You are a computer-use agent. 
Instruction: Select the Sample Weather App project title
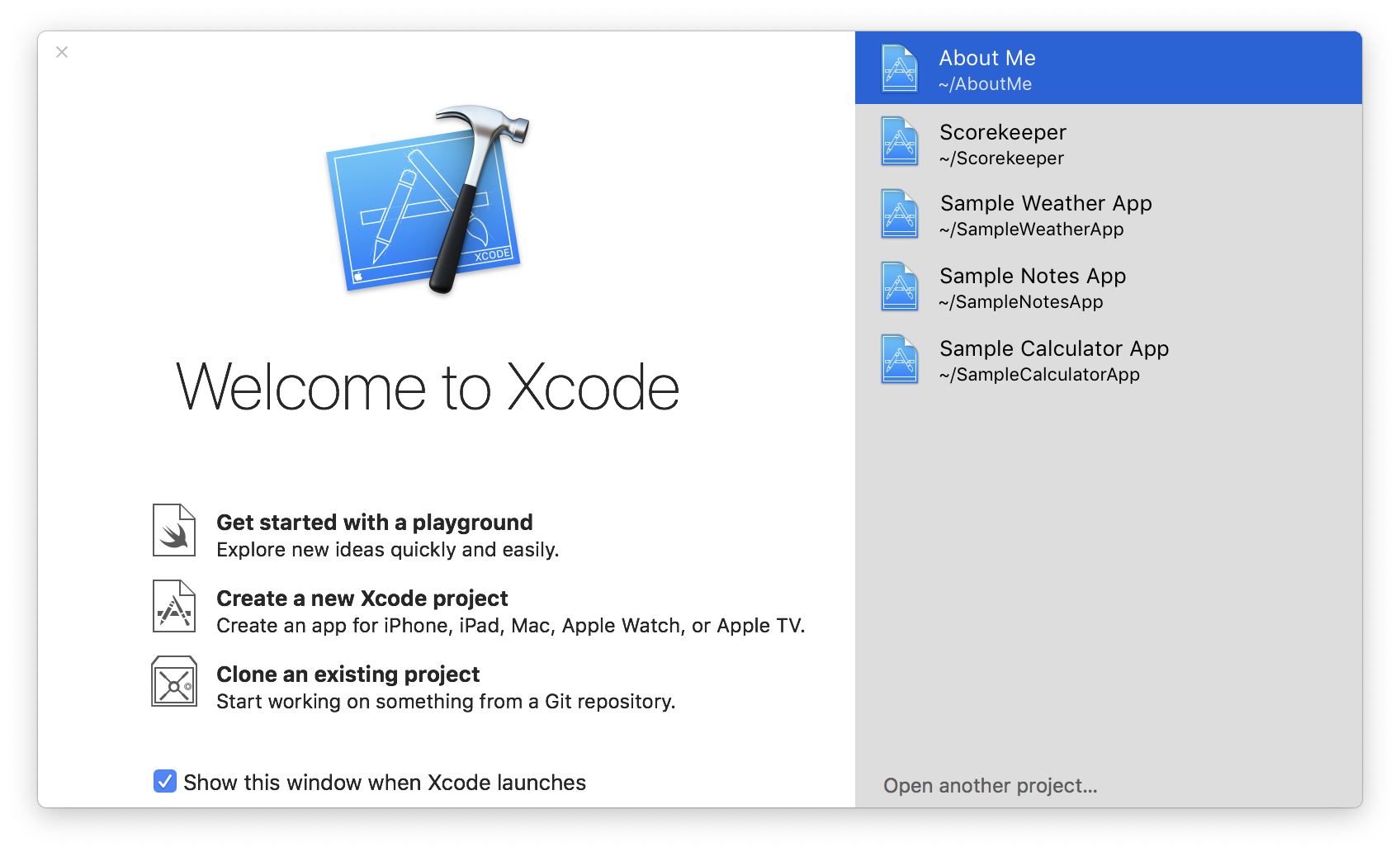point(1046,204)
